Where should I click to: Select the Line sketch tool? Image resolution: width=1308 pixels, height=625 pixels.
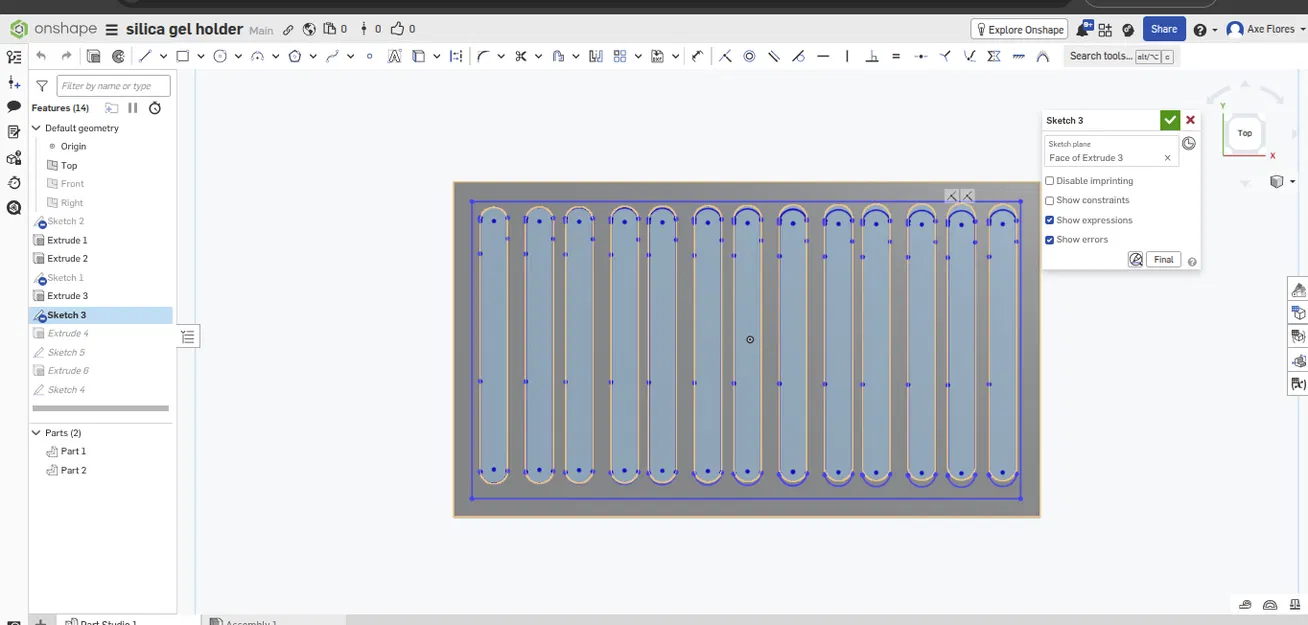145,56
